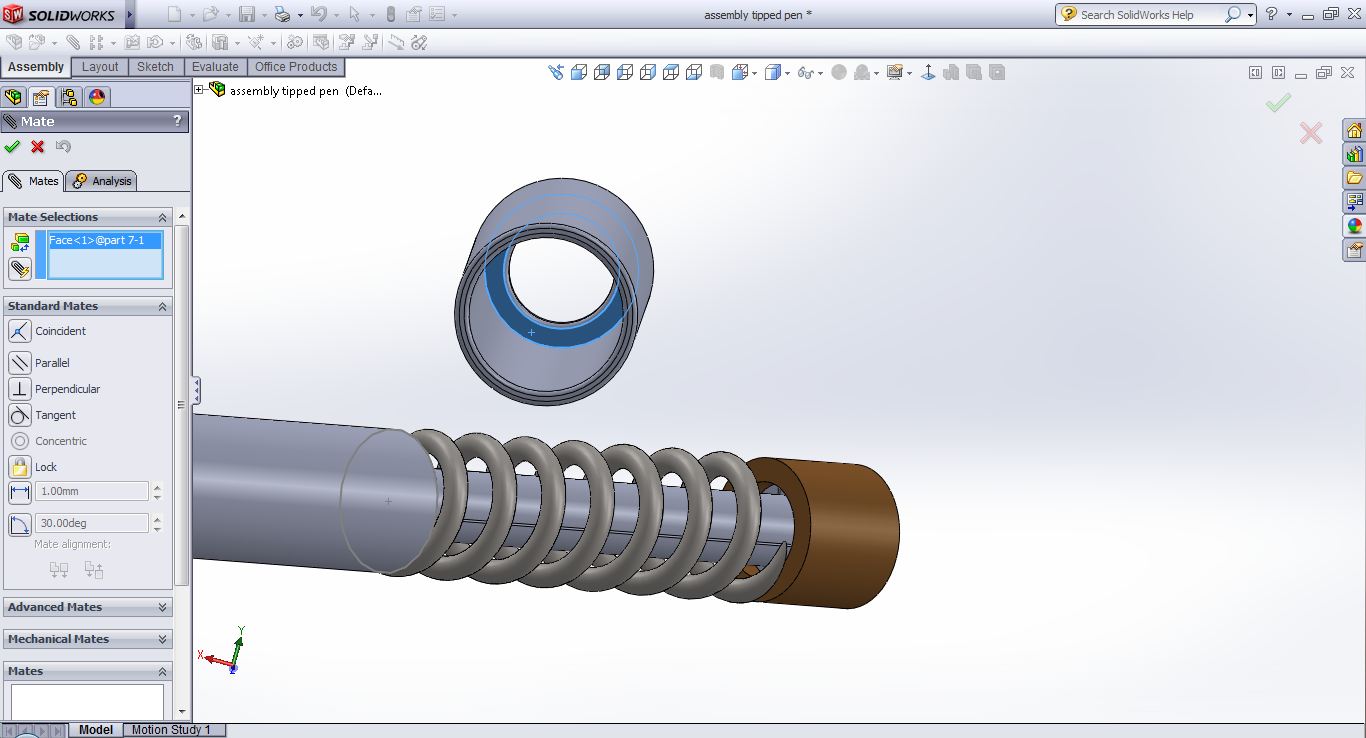Open Custom Properties task pane icon
This screenshot has width=1366, height=738.
click(x=1354, y=250)
